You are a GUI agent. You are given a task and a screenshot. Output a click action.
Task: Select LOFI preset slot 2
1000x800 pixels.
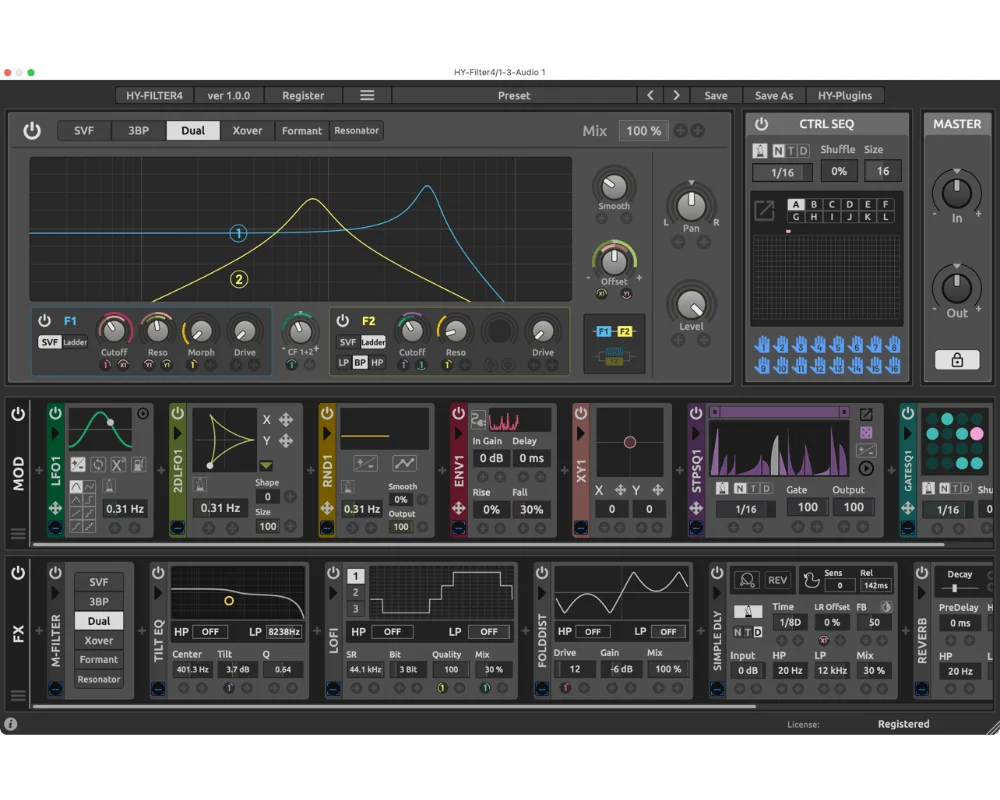click(355, 593)
